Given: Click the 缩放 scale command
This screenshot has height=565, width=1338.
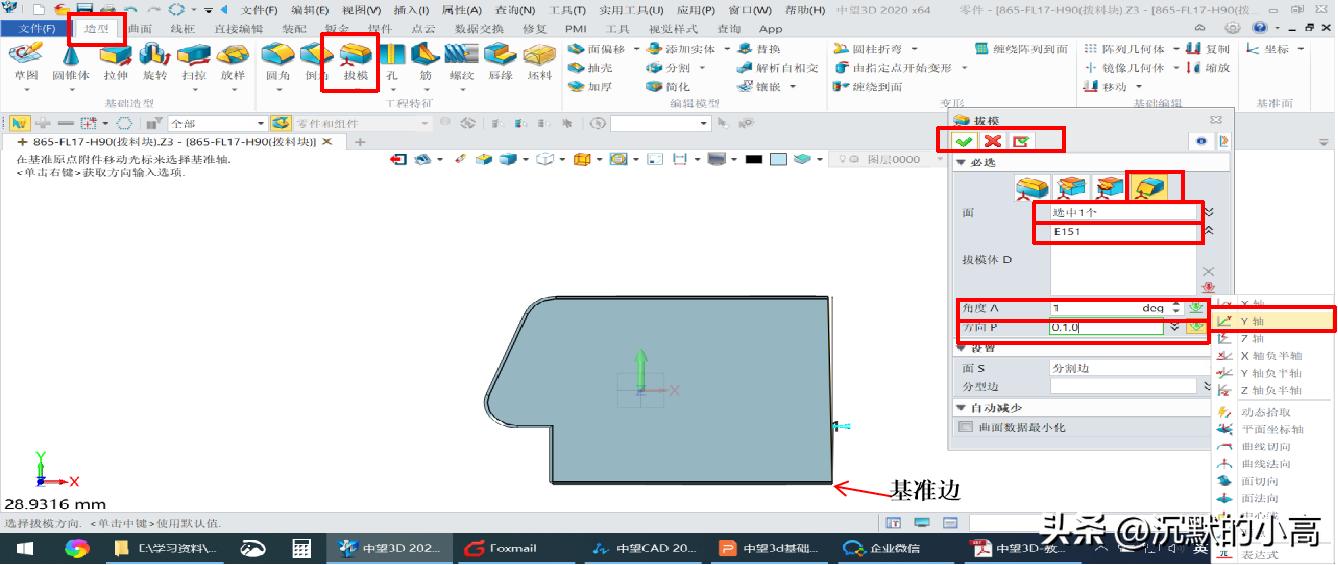Looking at the screenshot, I should tap(1207, 68).
